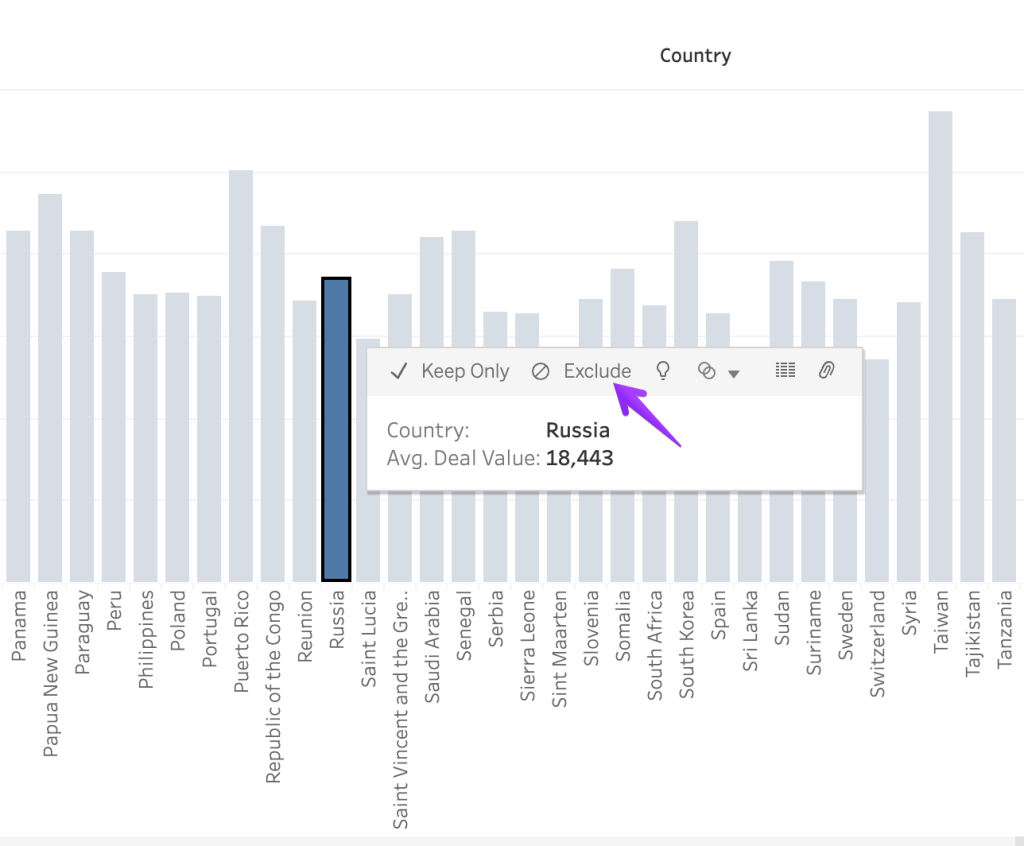
Task: Choose "Exclude" from the tooltip menu
Action: tap(596, 371)
